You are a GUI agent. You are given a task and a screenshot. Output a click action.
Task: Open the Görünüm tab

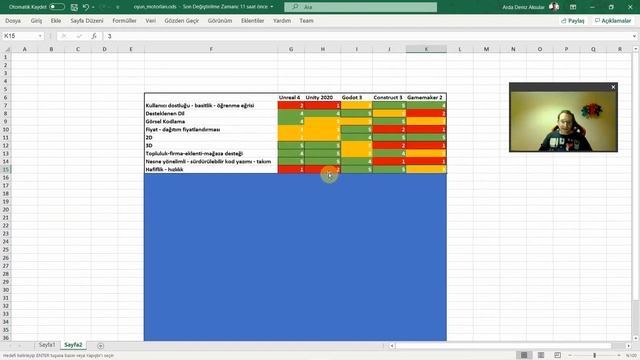tap(220, 20)
